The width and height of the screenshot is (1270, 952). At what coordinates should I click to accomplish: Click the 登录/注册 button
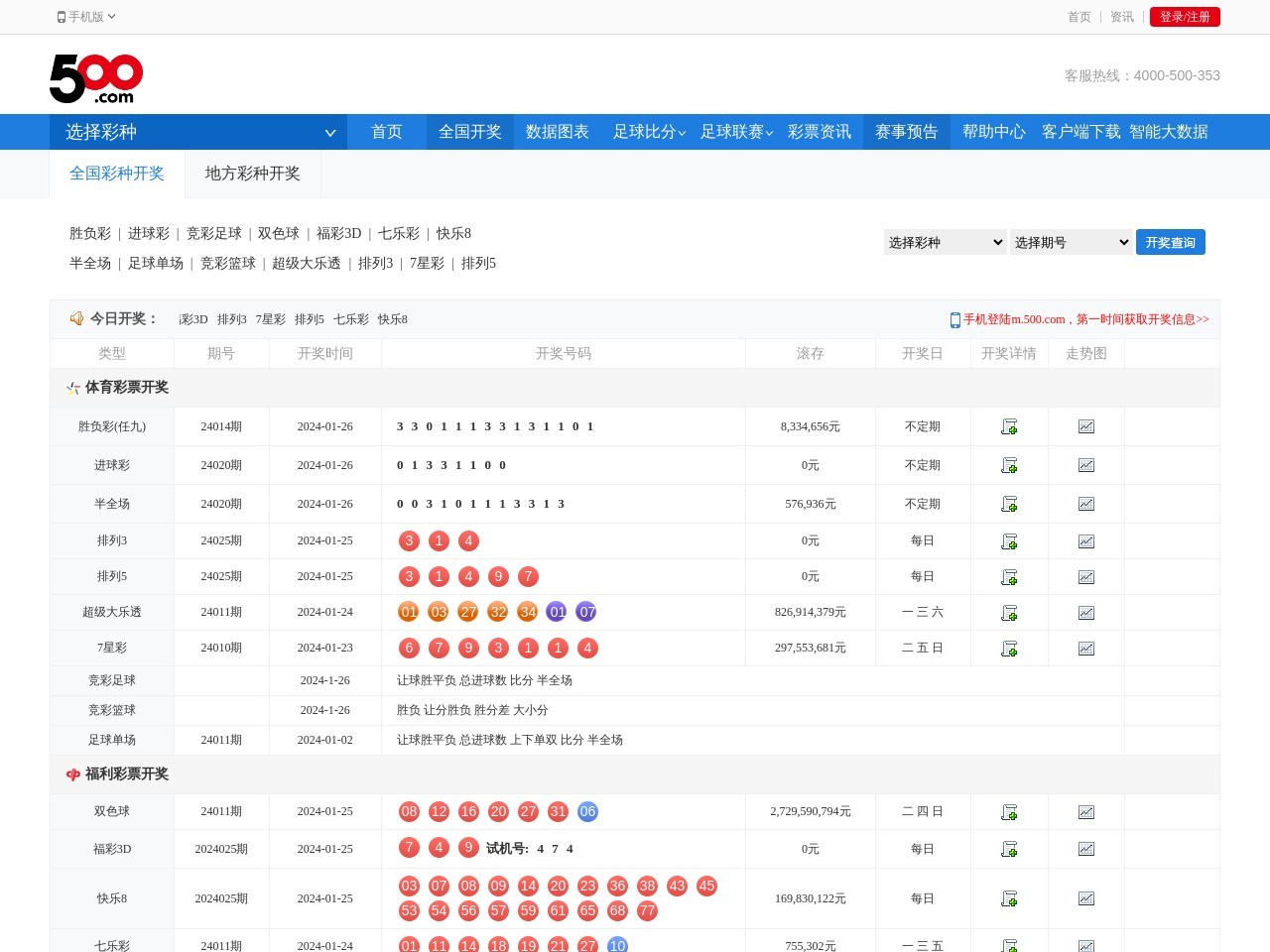coord(1185,17)
